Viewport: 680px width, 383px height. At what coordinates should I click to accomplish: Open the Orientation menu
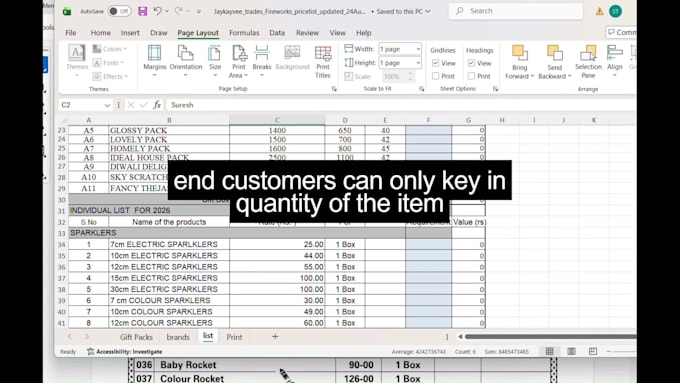186,61
